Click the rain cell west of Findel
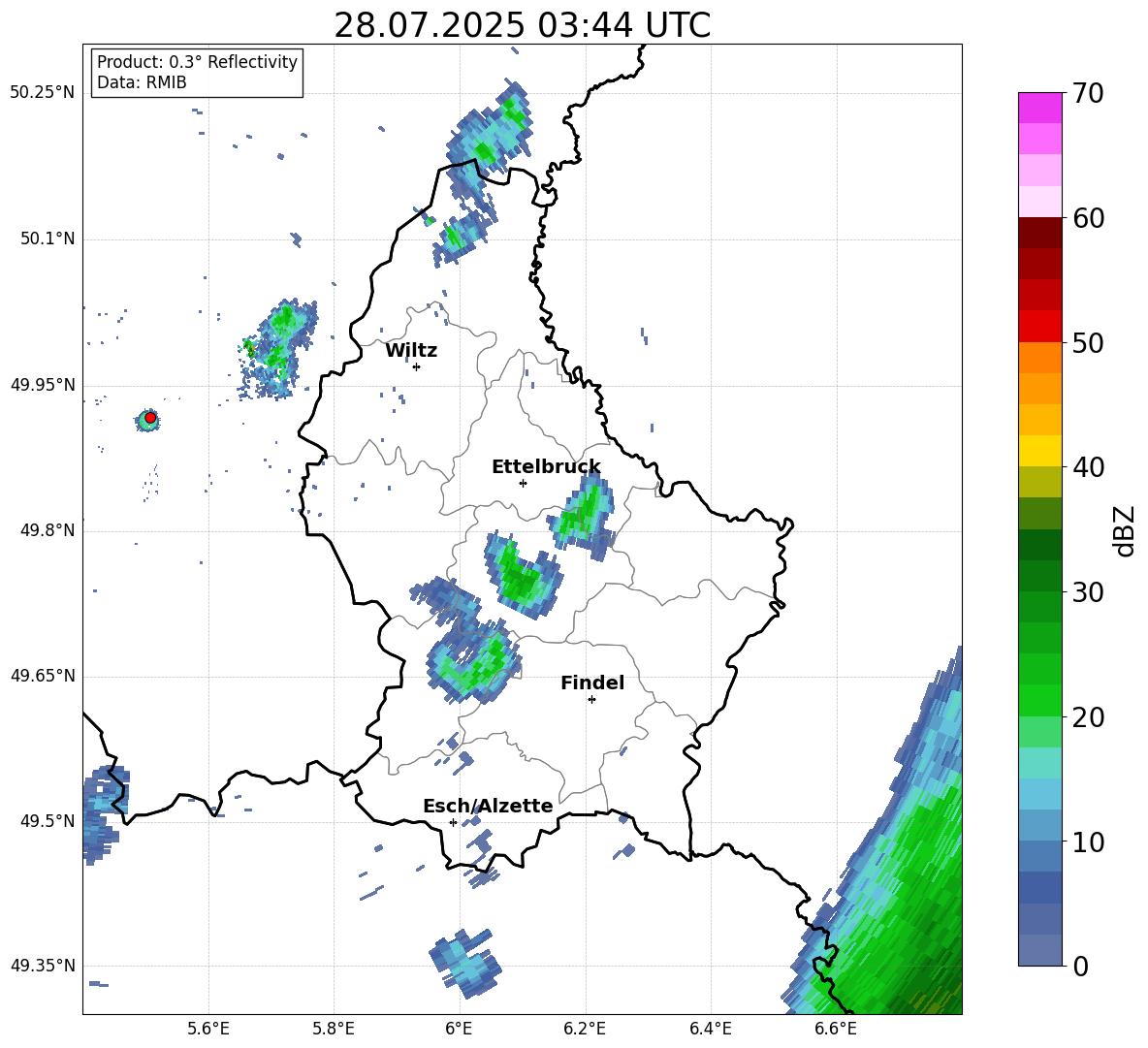The width and height of the screenshot is (1148, 1048). coord(473,662)
